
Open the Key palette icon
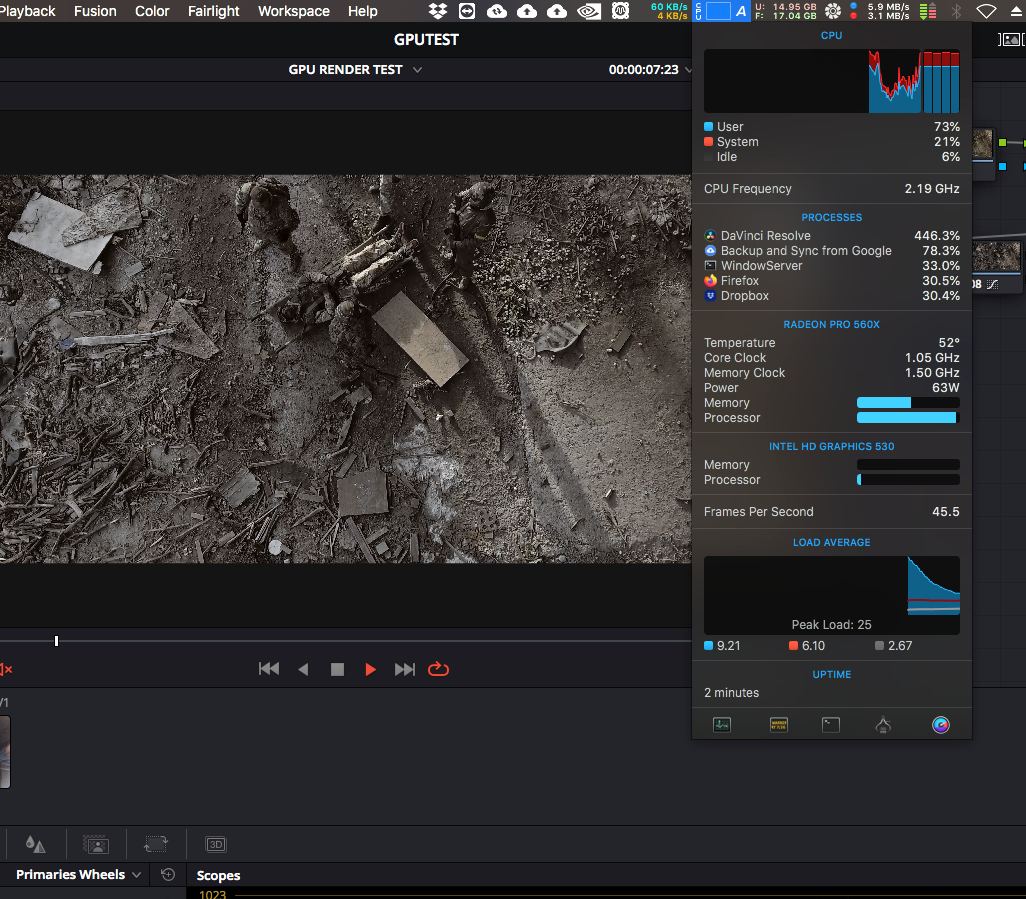[96, 844]
